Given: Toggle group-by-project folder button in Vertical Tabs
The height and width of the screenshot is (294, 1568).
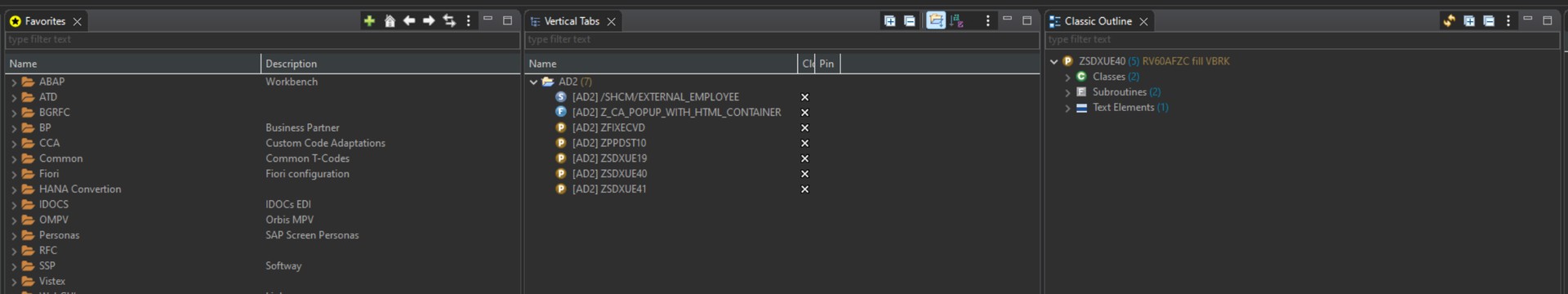Looking at the screenshot, I should point(936,21).
